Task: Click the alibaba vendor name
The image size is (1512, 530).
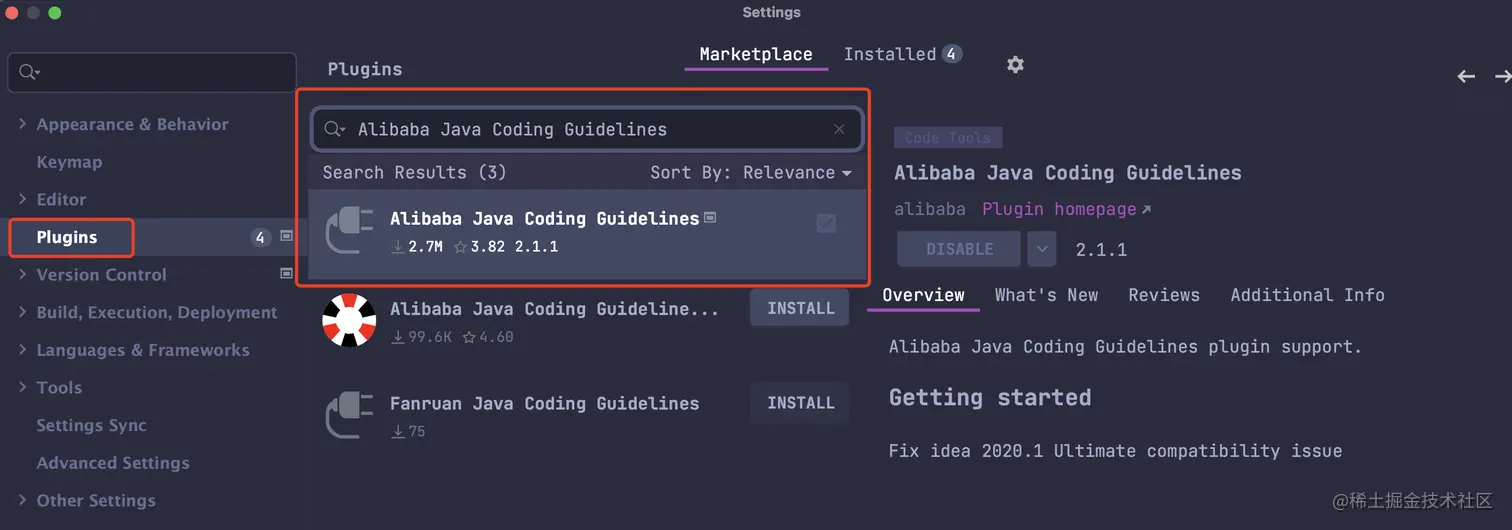Action: click(x=930, y=209)
